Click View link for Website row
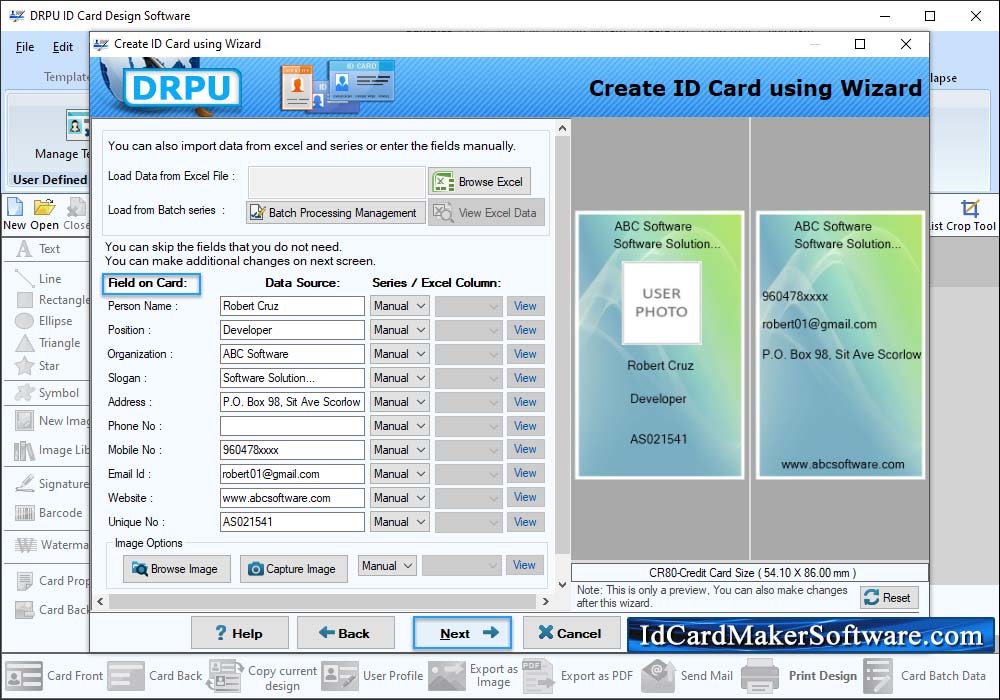The image size is (1000, 700). click(526, 497)
